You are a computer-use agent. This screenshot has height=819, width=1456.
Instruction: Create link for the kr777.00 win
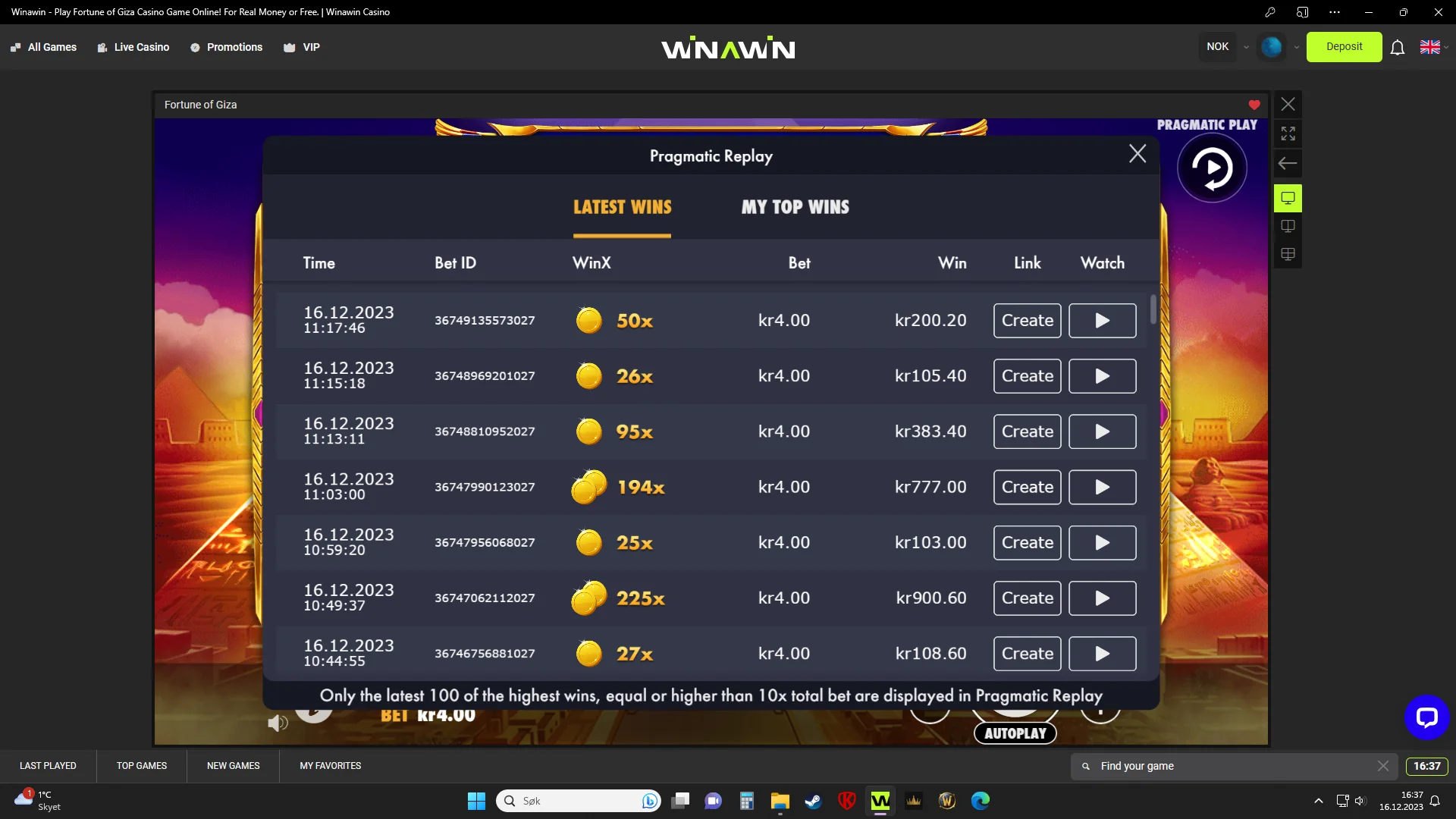(x=1027, y=487)
